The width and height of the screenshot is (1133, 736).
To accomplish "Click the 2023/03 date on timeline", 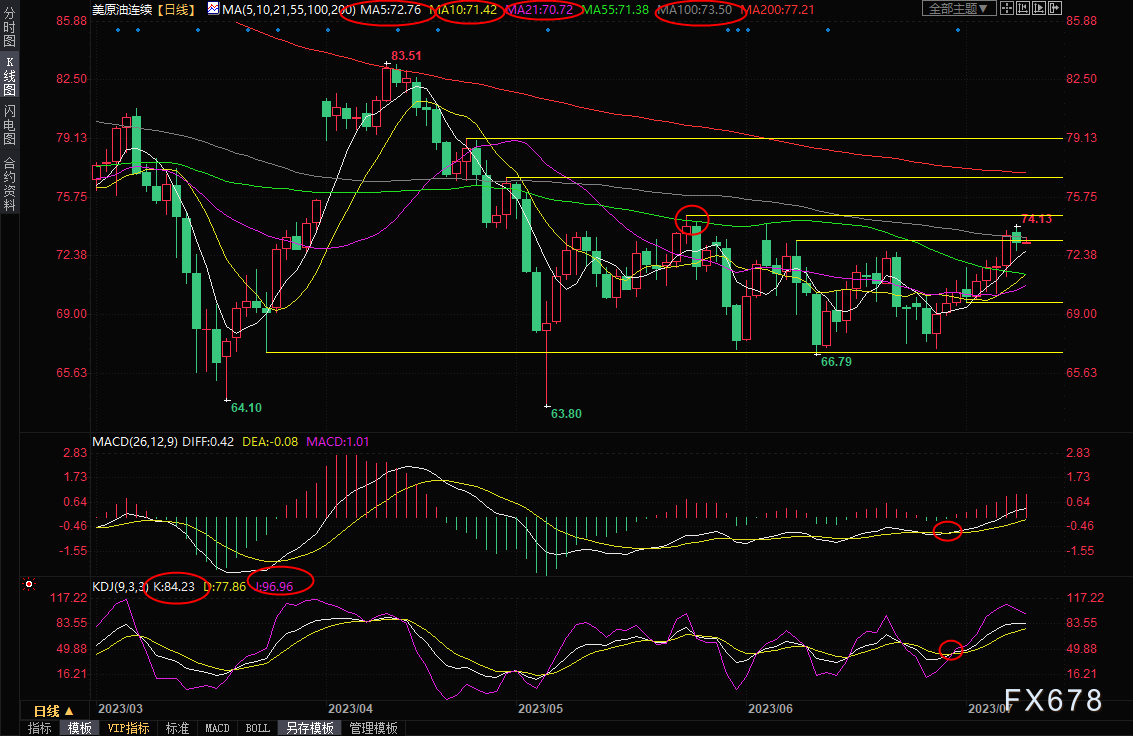I will [121, 709].
